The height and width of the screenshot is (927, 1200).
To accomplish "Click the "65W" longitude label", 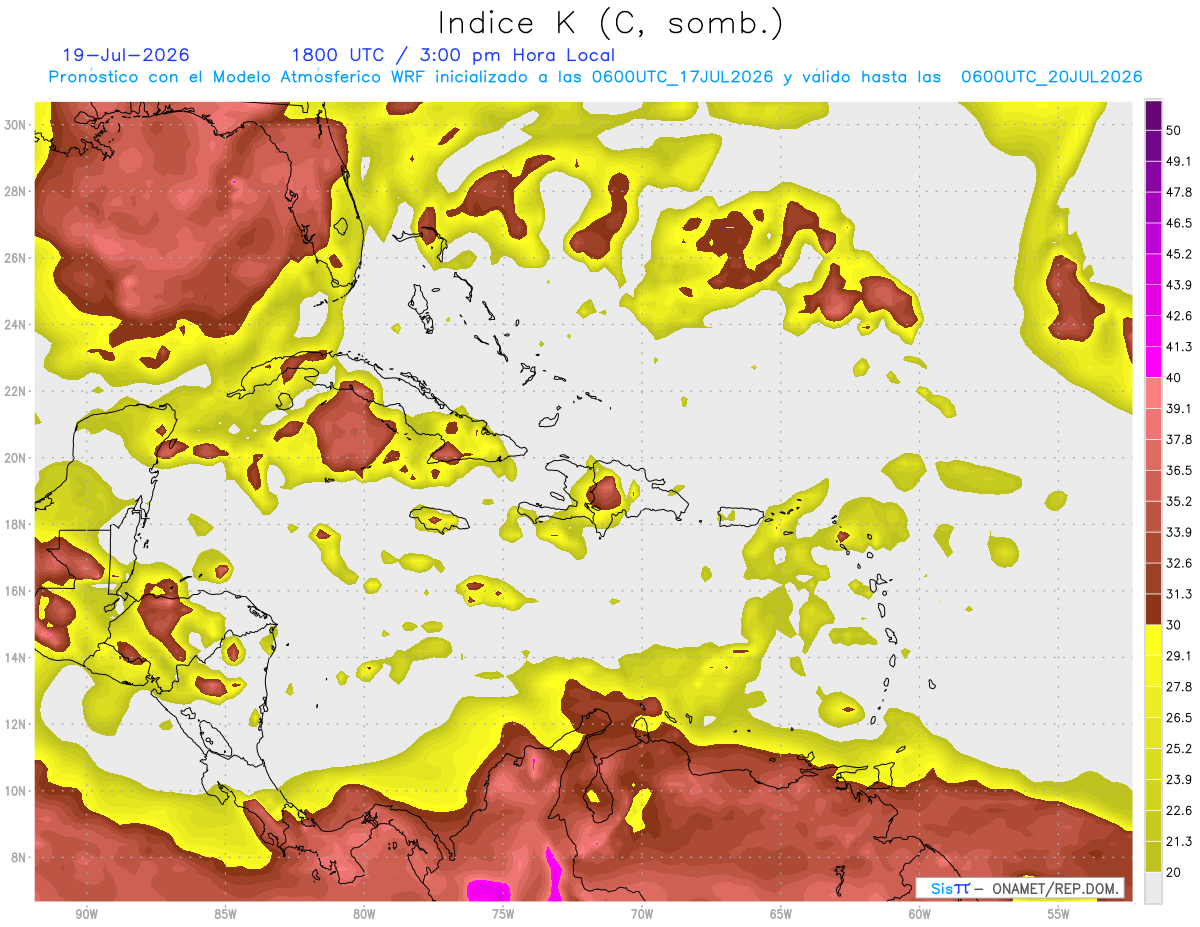I will (781, 914).
